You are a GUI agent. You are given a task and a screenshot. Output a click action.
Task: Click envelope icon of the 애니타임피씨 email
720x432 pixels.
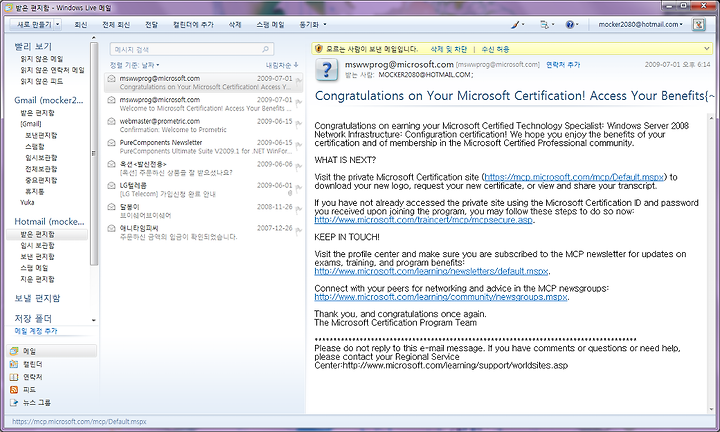(x=111, y=228)
